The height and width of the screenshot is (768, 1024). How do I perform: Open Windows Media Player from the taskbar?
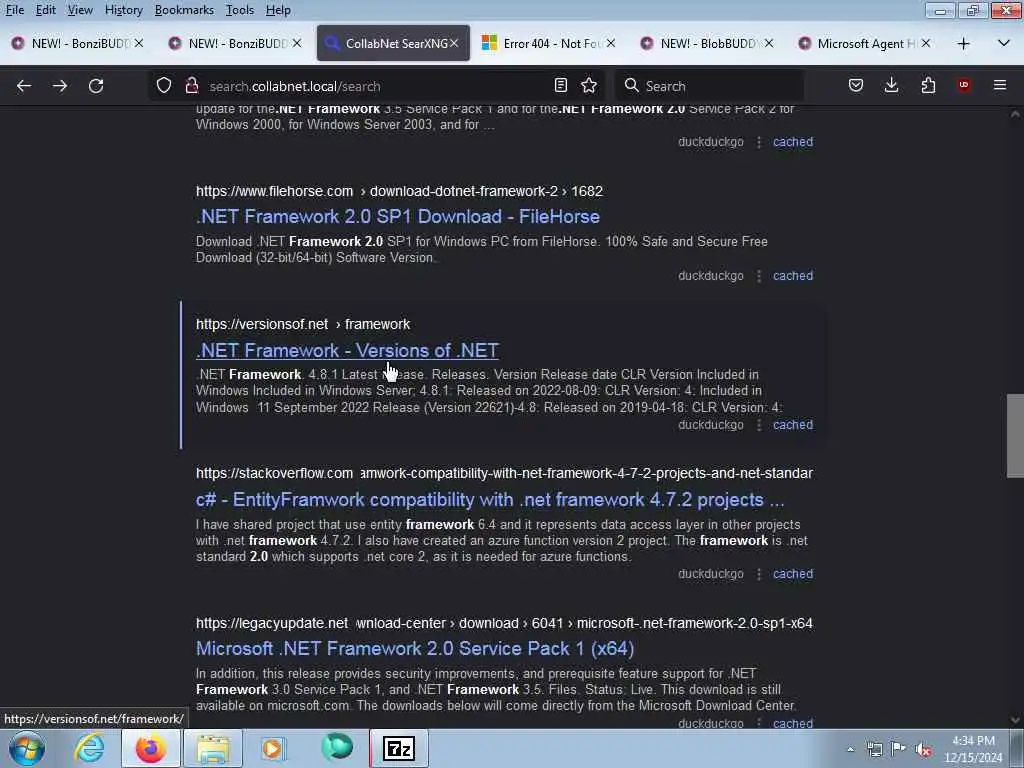[273, 748]
